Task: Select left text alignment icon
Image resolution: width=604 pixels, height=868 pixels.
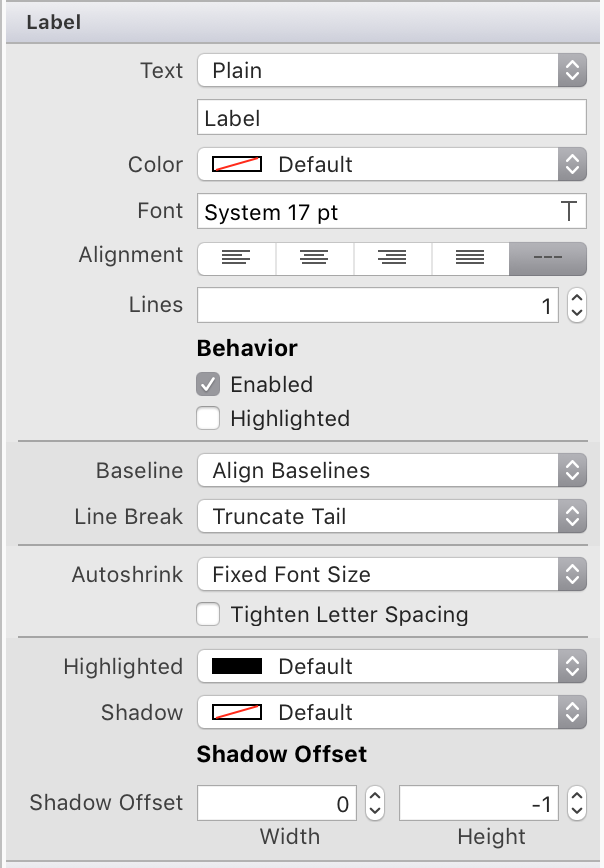Action: (236, 257)
